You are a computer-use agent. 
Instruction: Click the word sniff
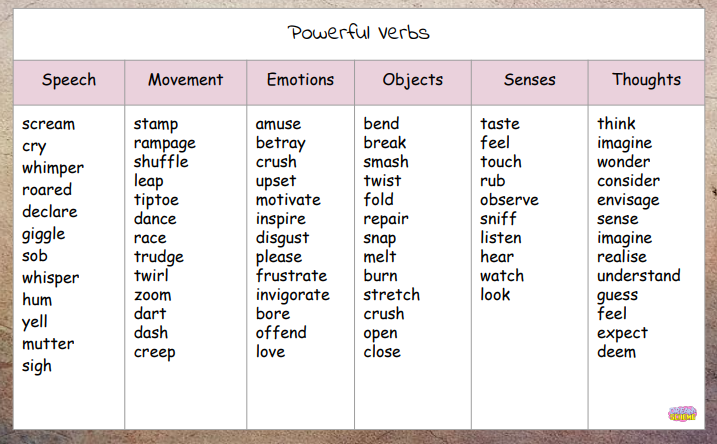pyautogui.click(x=498, y=219)
